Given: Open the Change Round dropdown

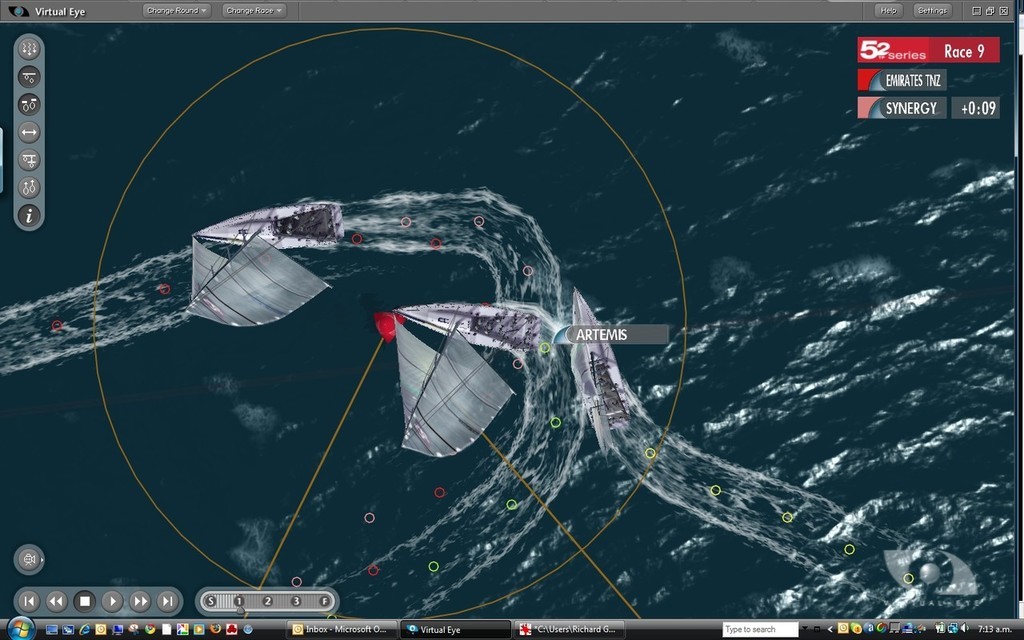Looking at the screenshot, I should click(176, 10).
